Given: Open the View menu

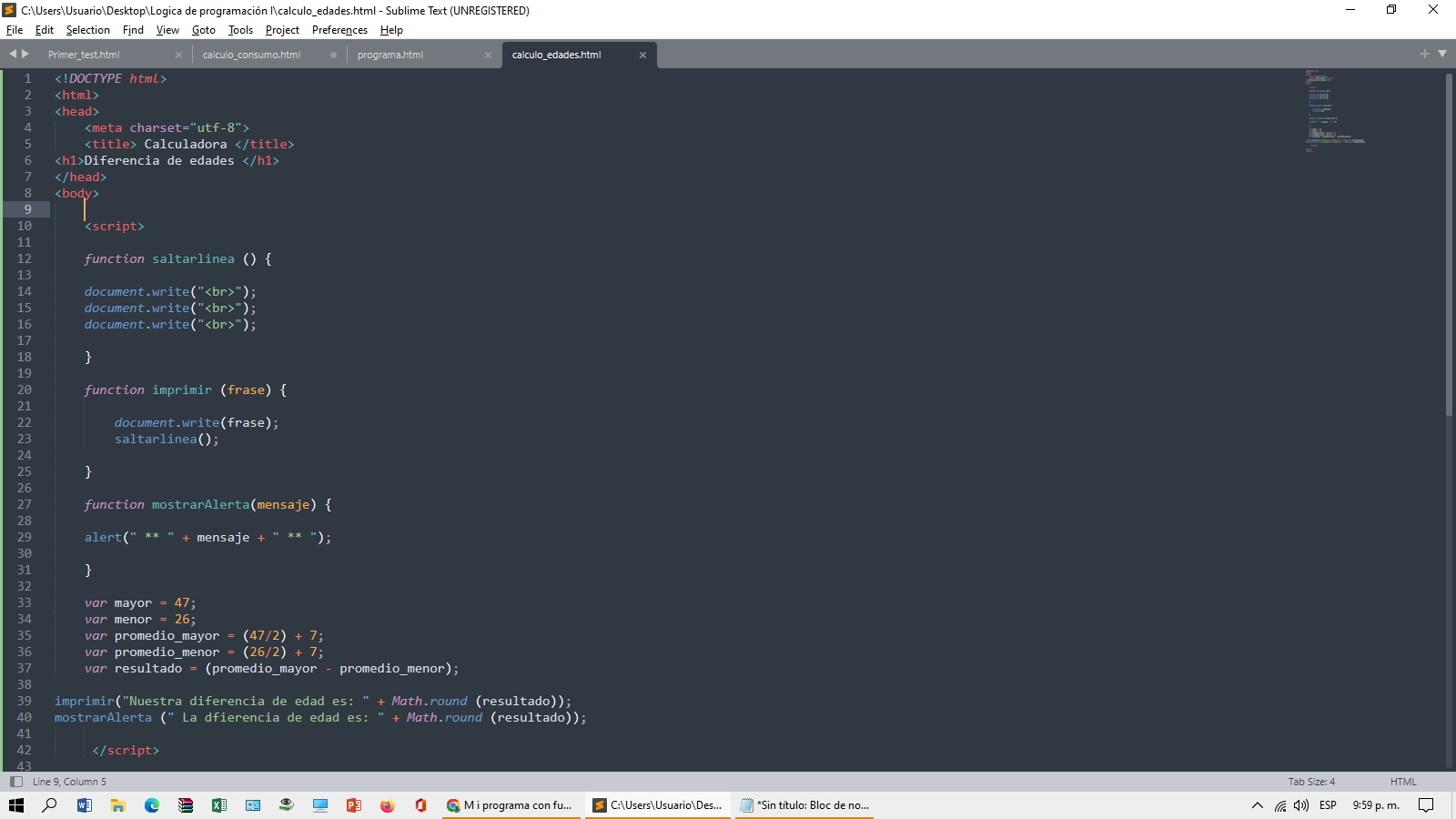Looking at the screenshot, I should 167,30.
